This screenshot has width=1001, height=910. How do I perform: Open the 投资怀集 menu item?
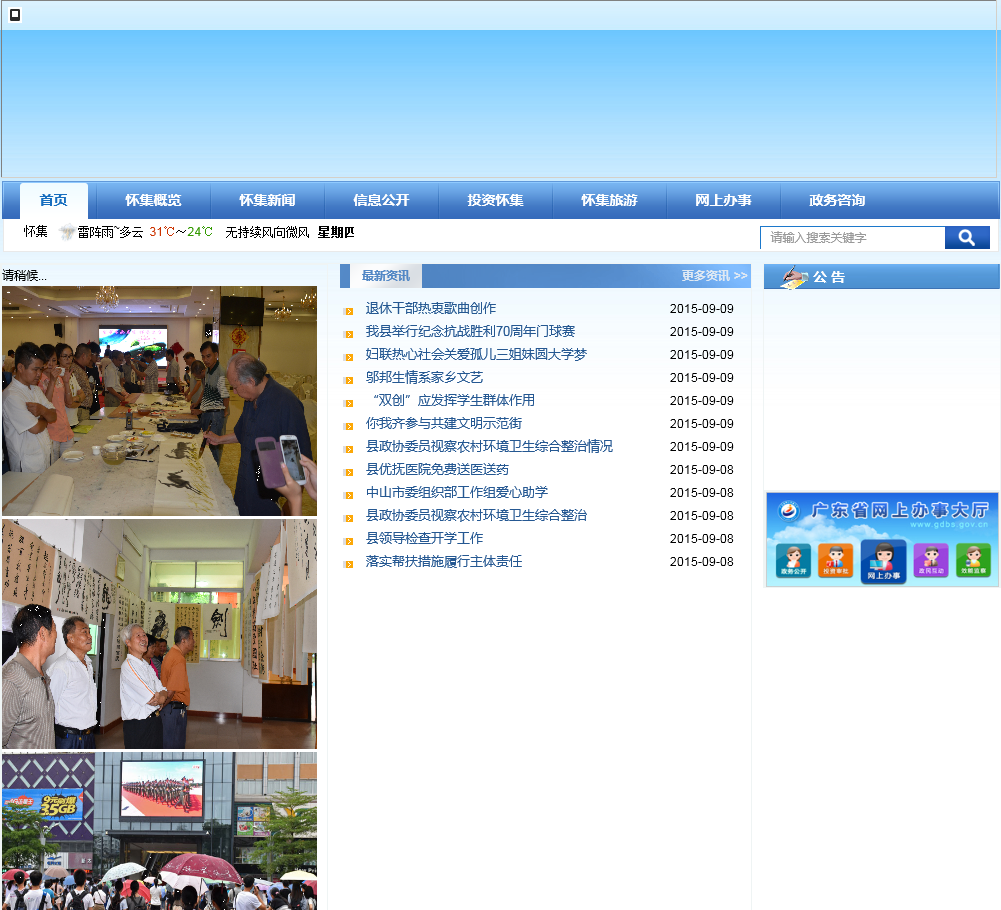[495, 201]
